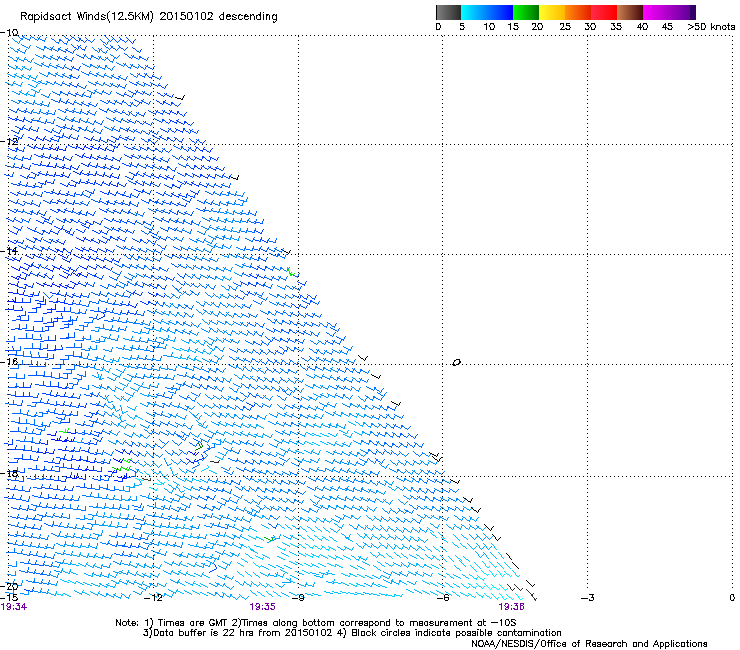The width and height of the screenshot is (740, 650).
Task: Click the black contamination circle on the -16 gridline
Action: [x=456, y=363]
